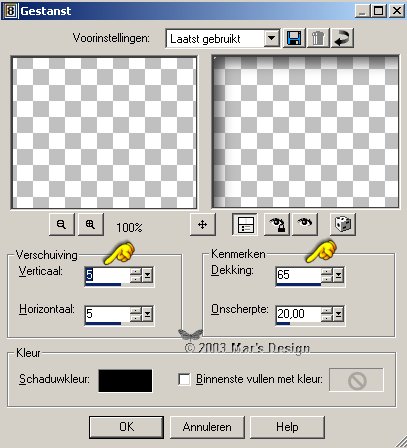Pick the black Schaduwkleur swatch
This screenshot has width=407, height=448.
125,380
